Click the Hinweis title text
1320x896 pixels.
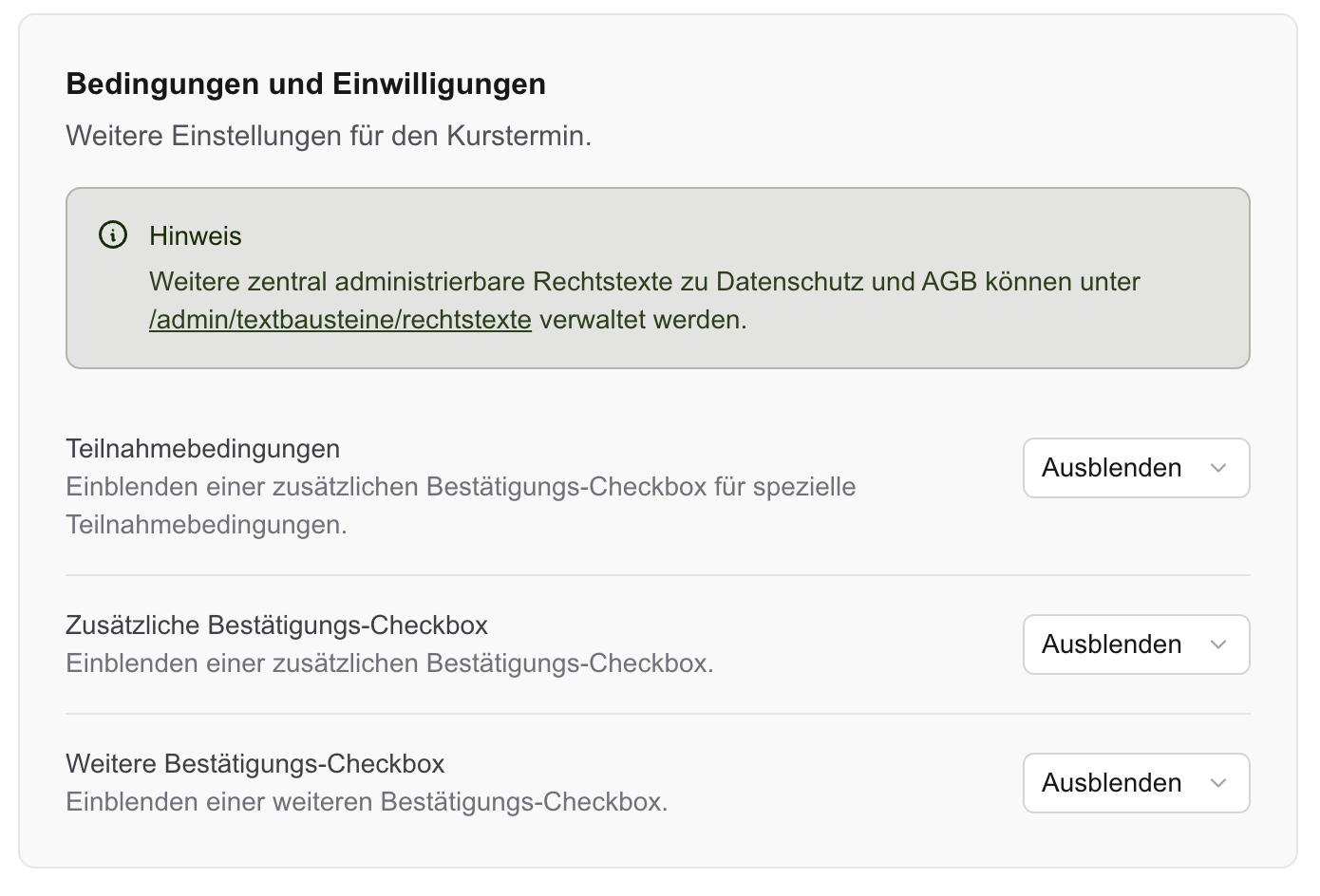[195, 236]
